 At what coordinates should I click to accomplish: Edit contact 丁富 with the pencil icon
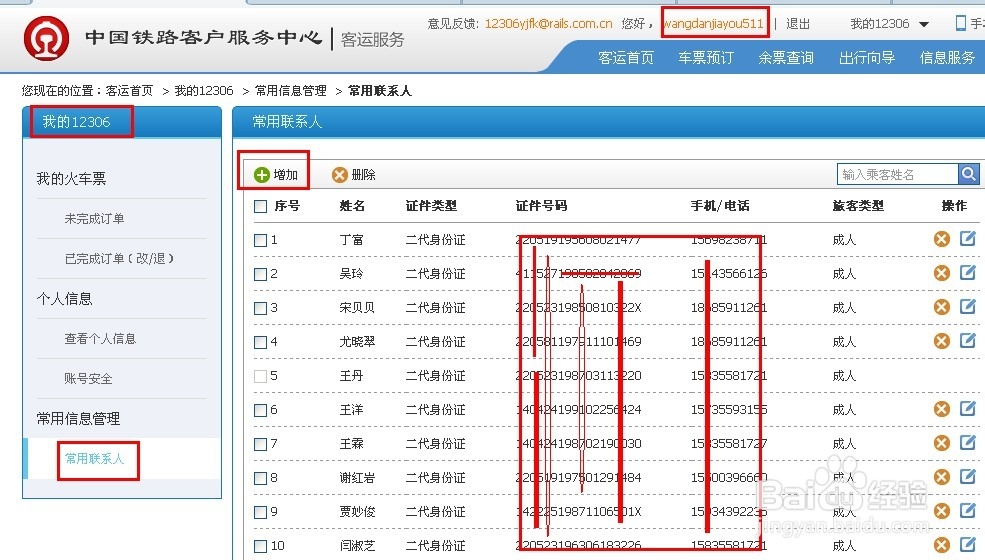pyautogui.click(x=967, y=238)
